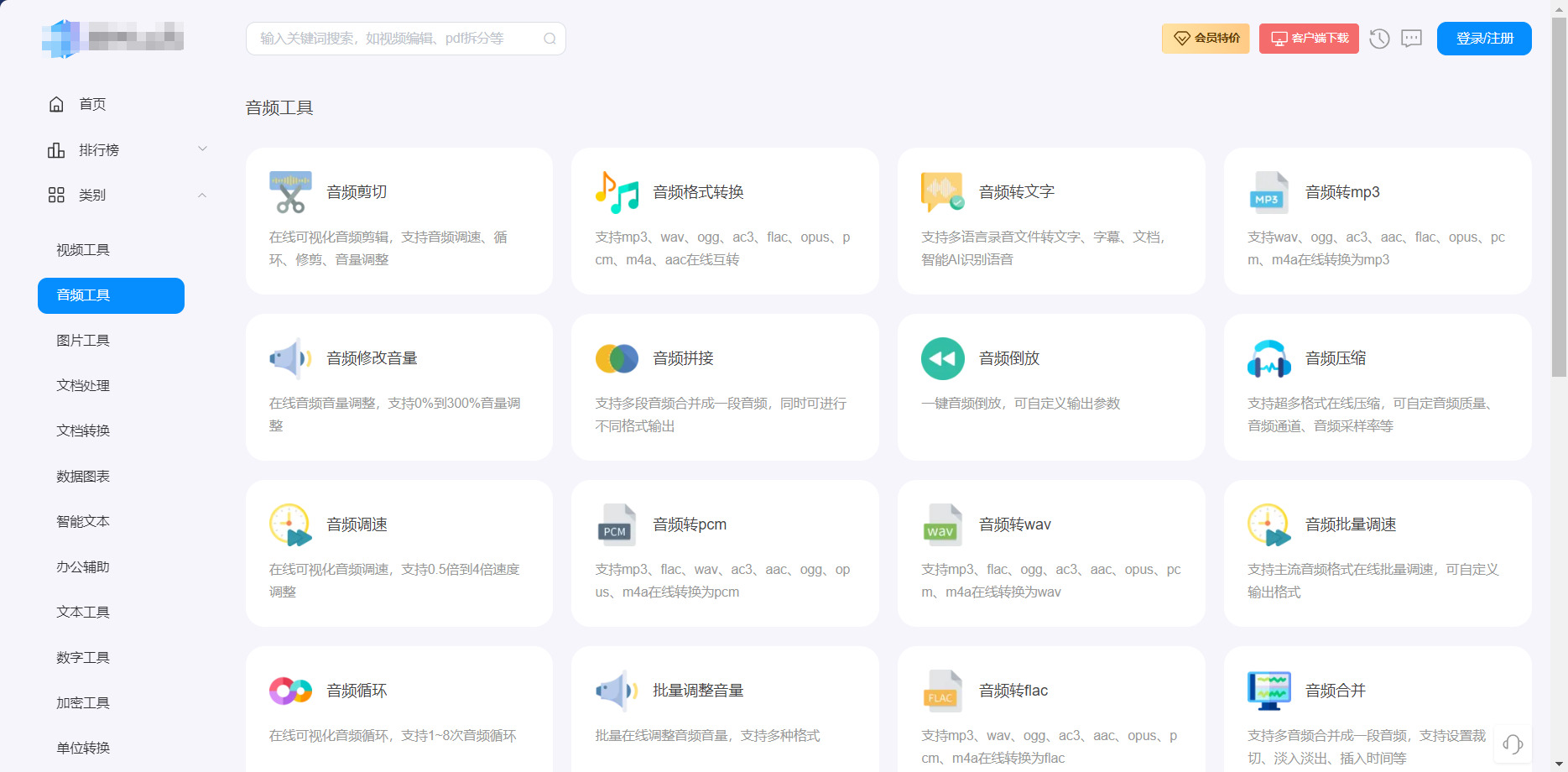Open the 音频剪切 scissors icon
The width and height of the screenshot is (1568, 772).
[x=290, y=192]
